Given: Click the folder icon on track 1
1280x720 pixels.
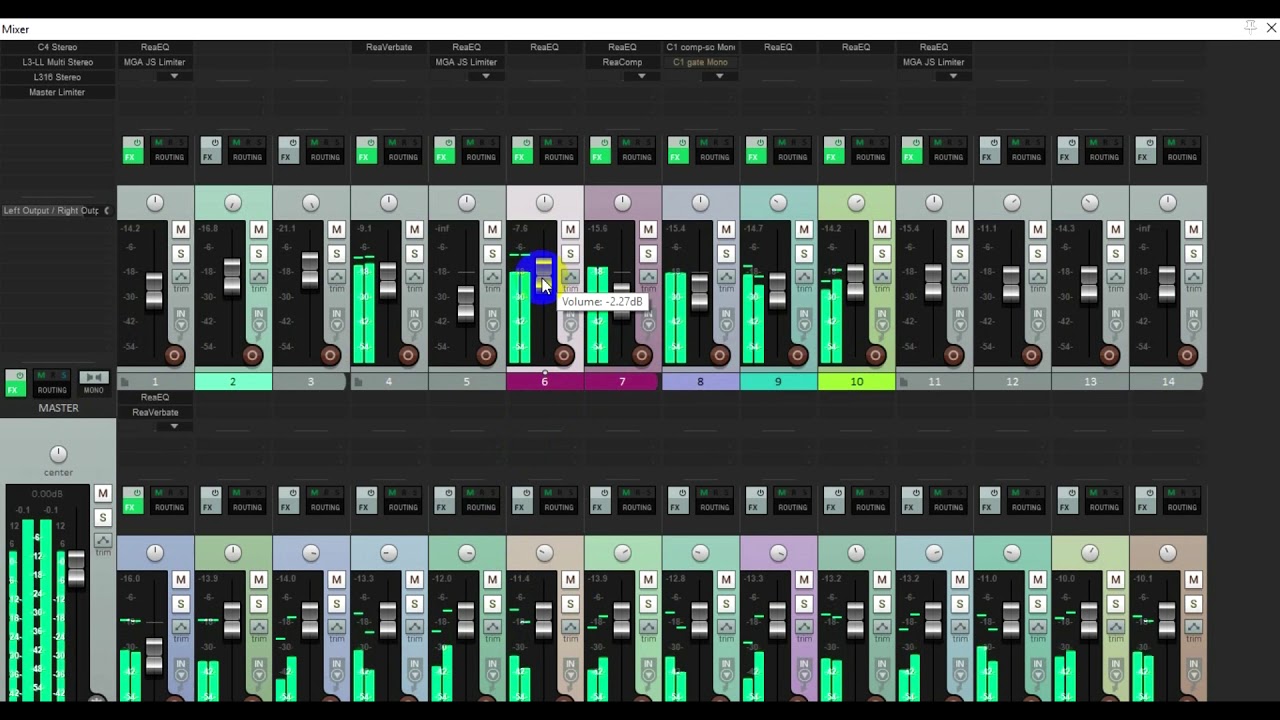Looking at the screenshot, I should click(x=125, y=382).
